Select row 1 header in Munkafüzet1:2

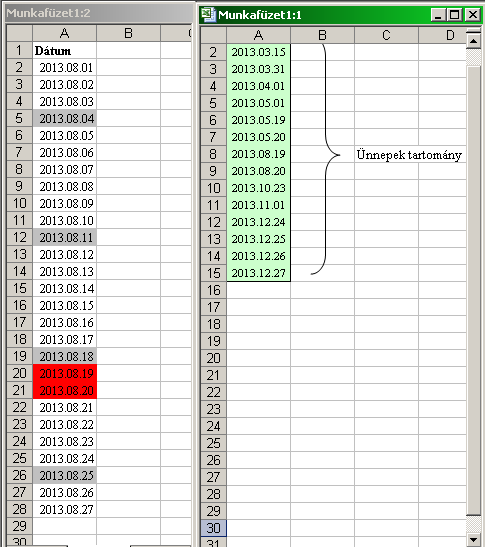[x=20, y=51]
